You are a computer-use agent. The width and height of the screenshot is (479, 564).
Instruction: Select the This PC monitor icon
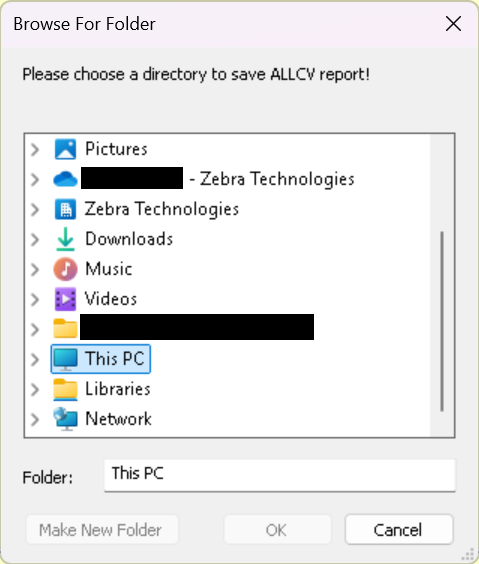click(65, 359)
